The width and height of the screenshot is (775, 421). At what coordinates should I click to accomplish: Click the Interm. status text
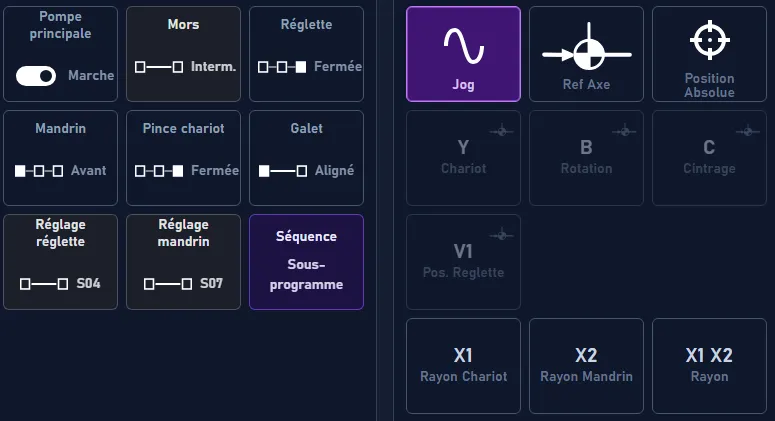click(x=214, y=67)
